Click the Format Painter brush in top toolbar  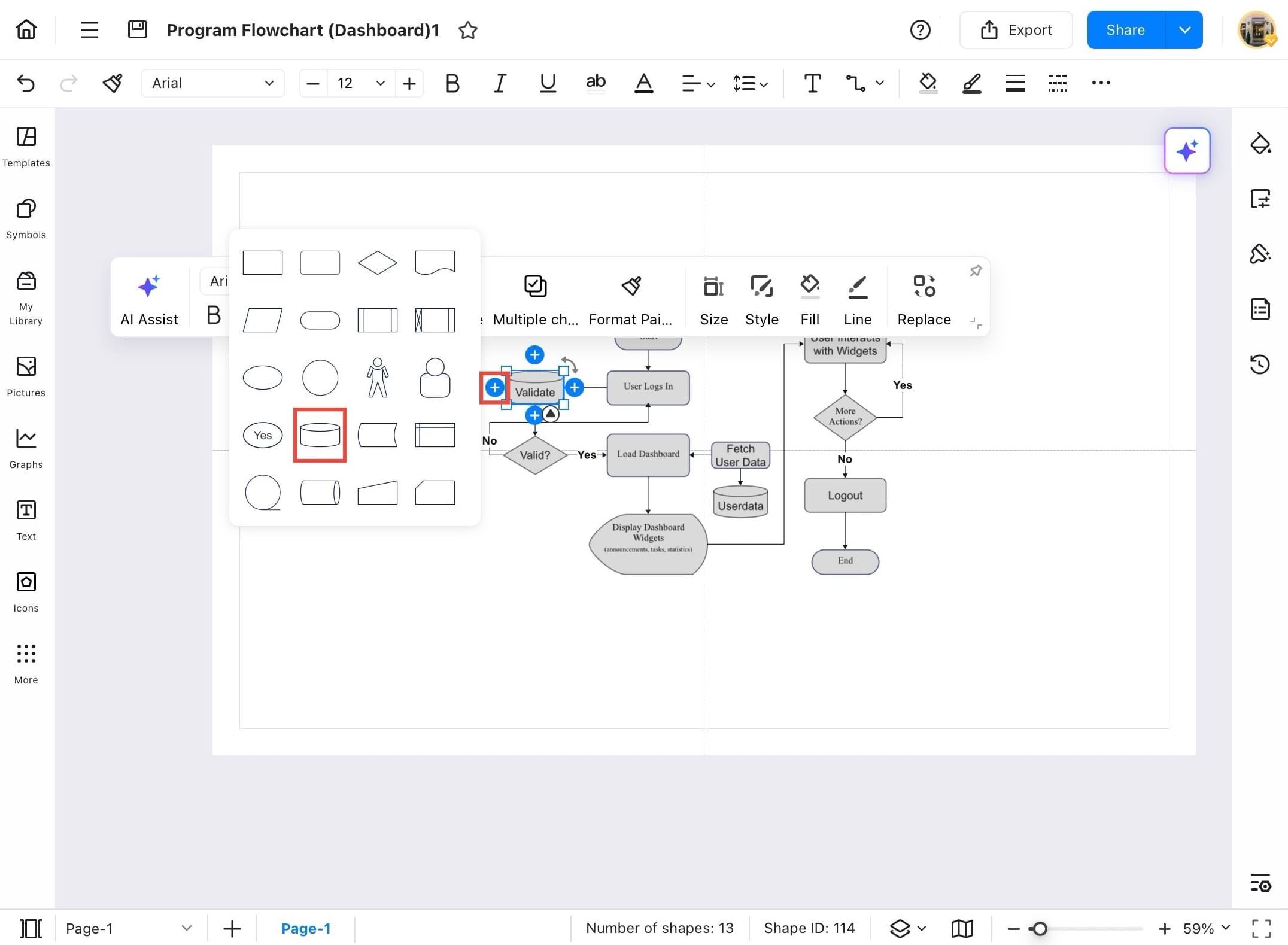click(x=112, y=83)
